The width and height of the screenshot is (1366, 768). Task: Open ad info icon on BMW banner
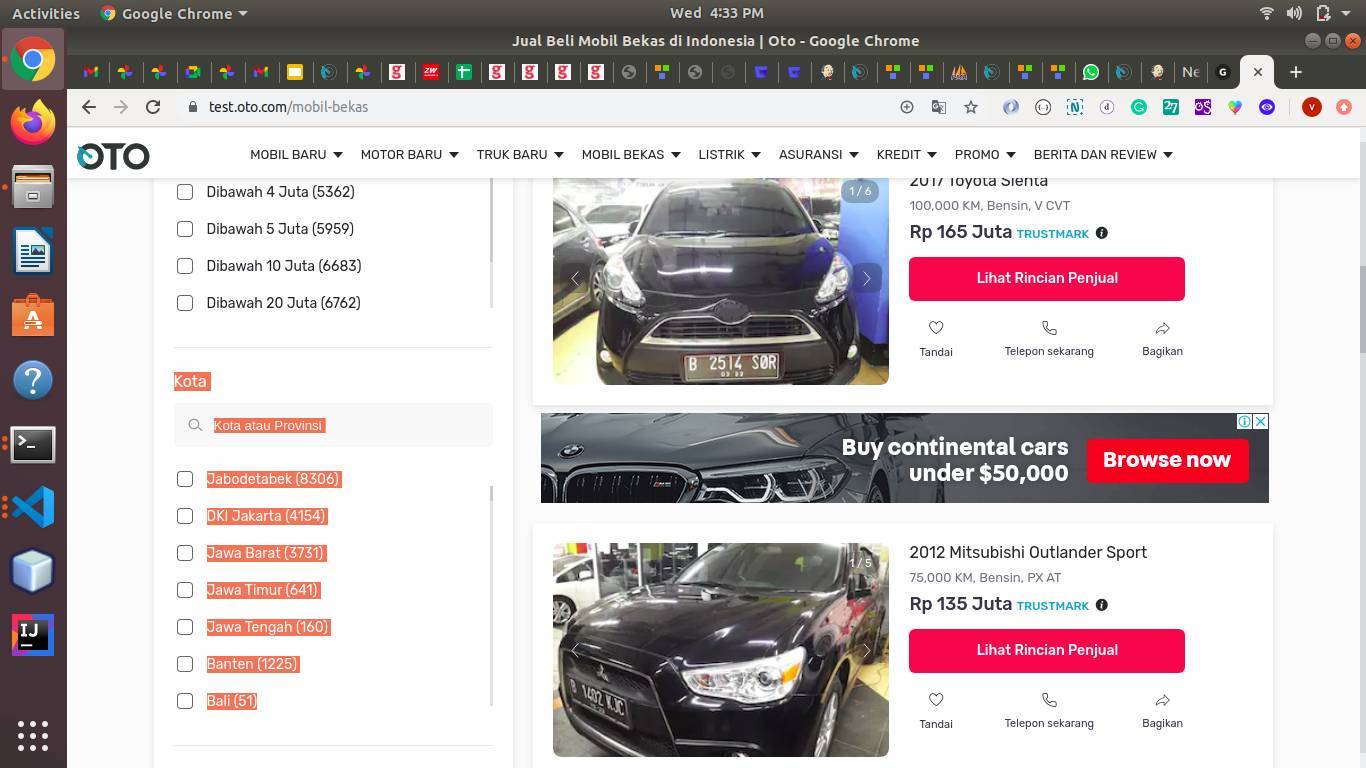(x=1244, y=421)
